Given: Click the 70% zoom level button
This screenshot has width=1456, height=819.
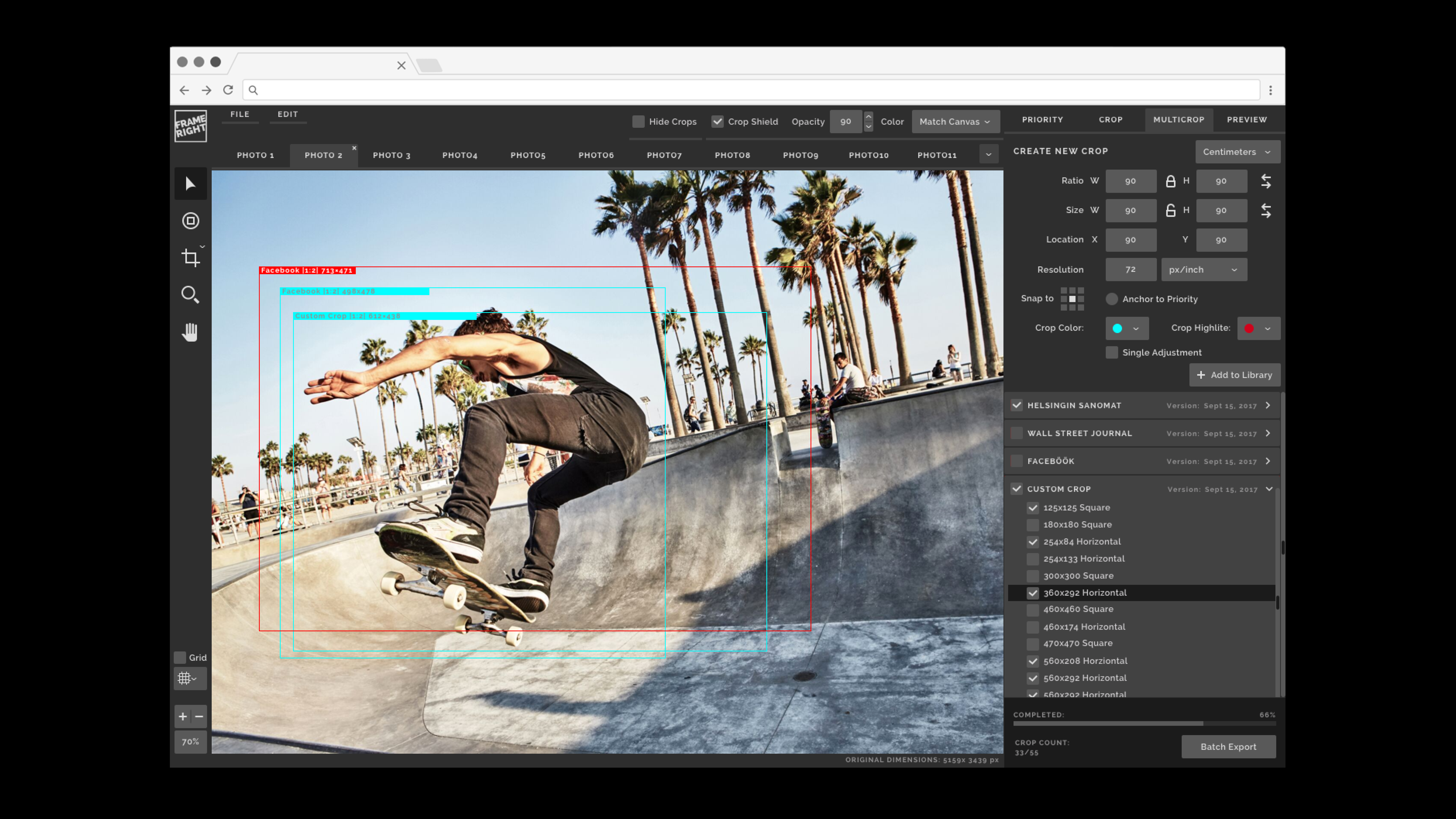Looking at the screenshot, I should (191, 742).
